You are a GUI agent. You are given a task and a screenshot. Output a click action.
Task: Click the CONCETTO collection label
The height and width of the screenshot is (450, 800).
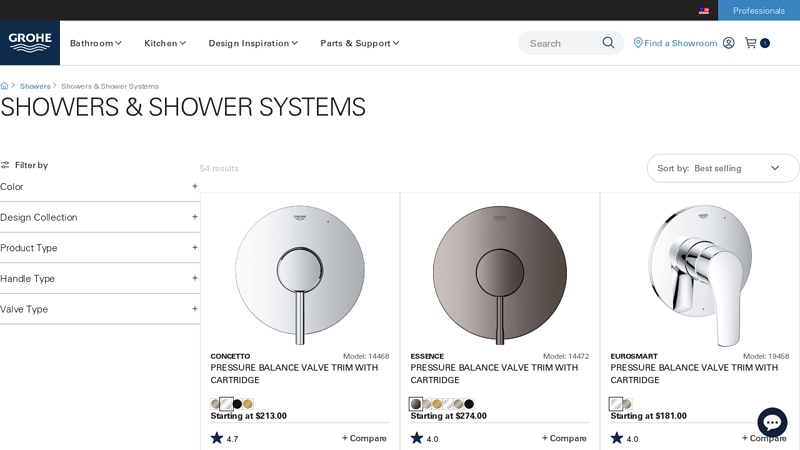coord(230,356)
